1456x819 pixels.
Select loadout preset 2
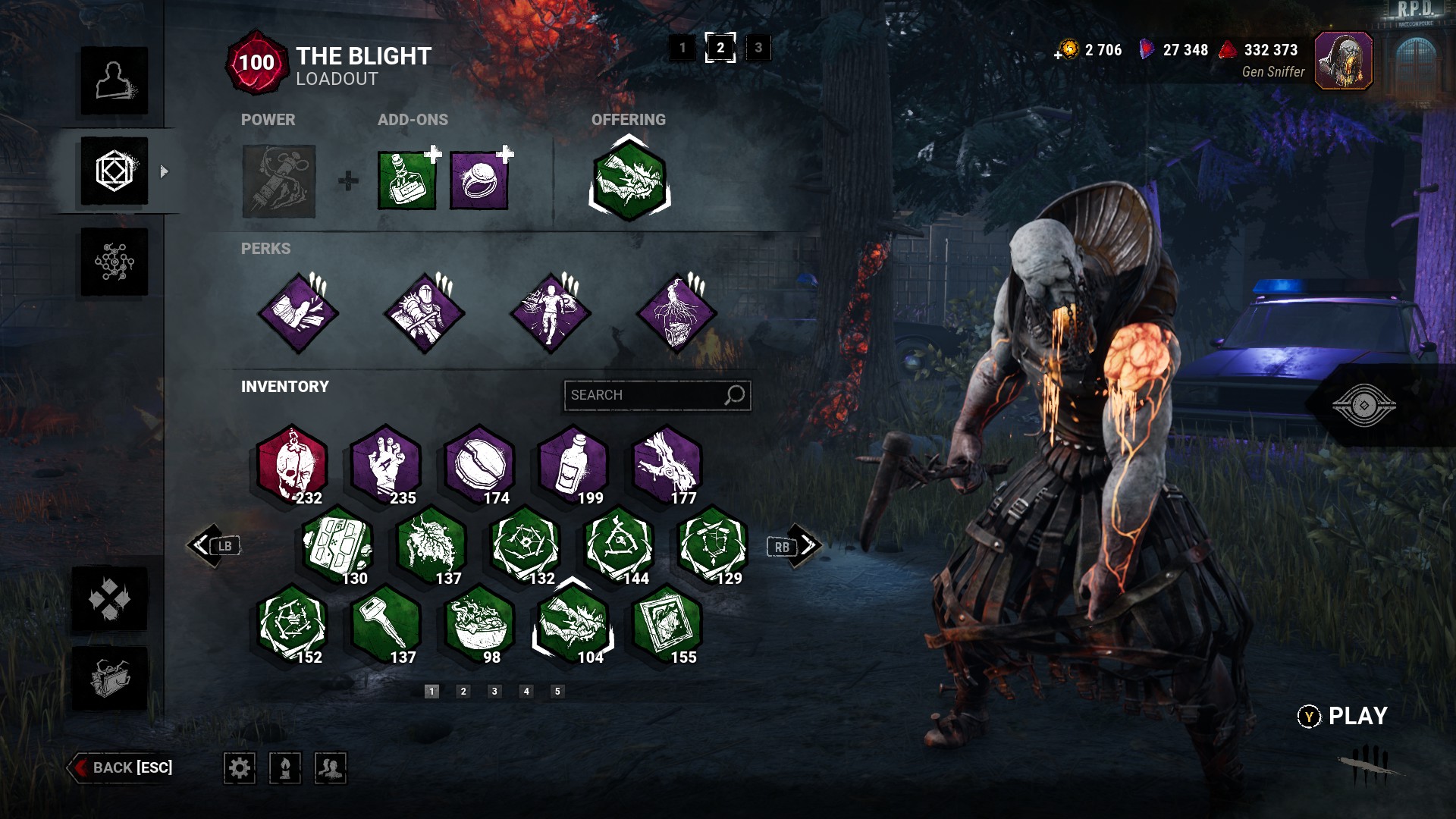[x=720, y=48]
